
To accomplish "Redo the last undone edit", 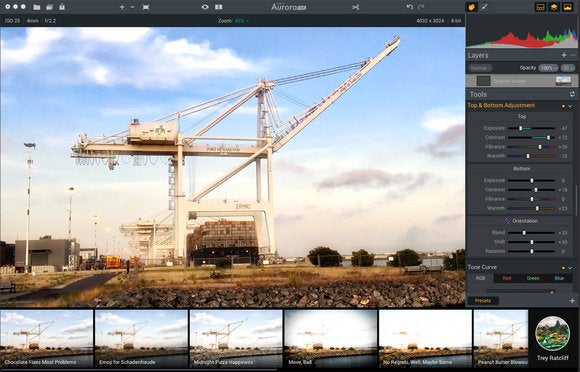I will [x=421, y=7].
